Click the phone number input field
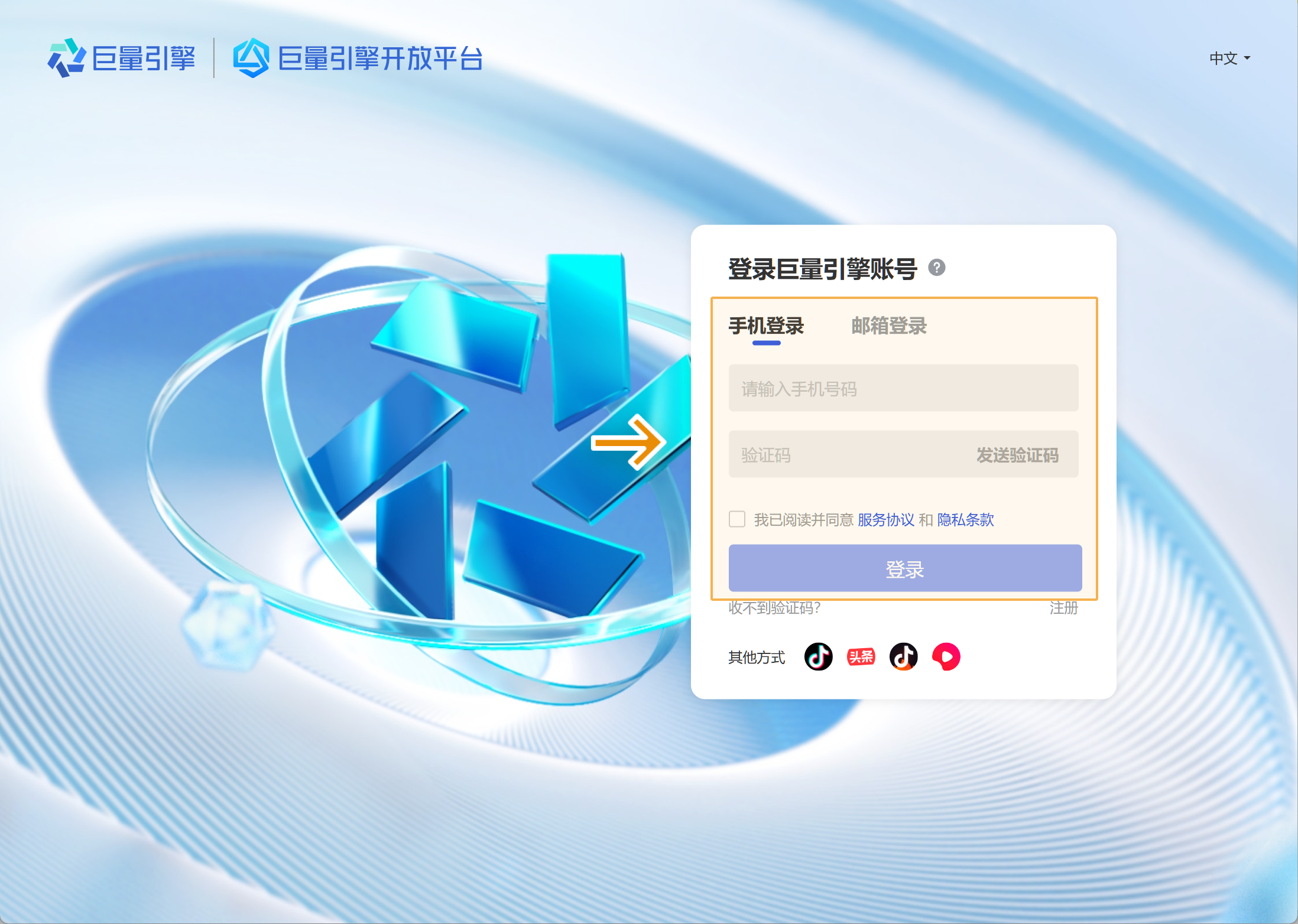The width and height of the screenshot is (1298, 924). (x=903, y=388)
